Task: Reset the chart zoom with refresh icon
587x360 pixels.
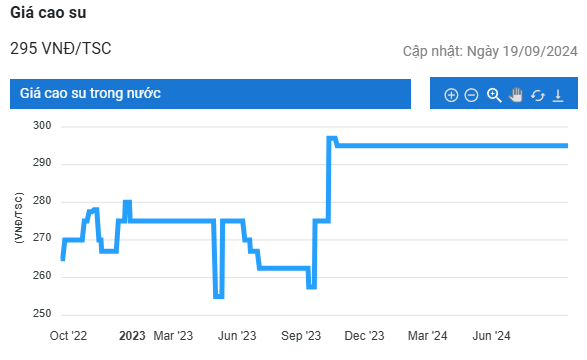Action: coord(538,95)
